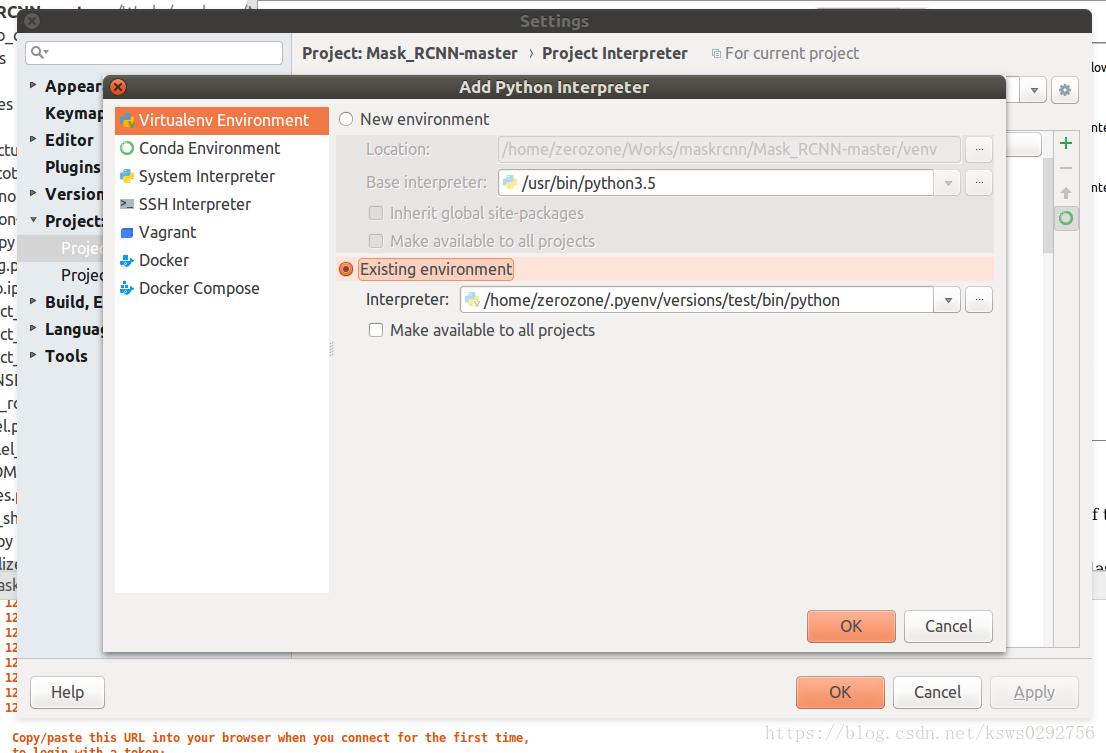This screenshot has height=753, width=1106.
Task: Enable Make available to all projects under Existing environment
Action: pos(376,330)
